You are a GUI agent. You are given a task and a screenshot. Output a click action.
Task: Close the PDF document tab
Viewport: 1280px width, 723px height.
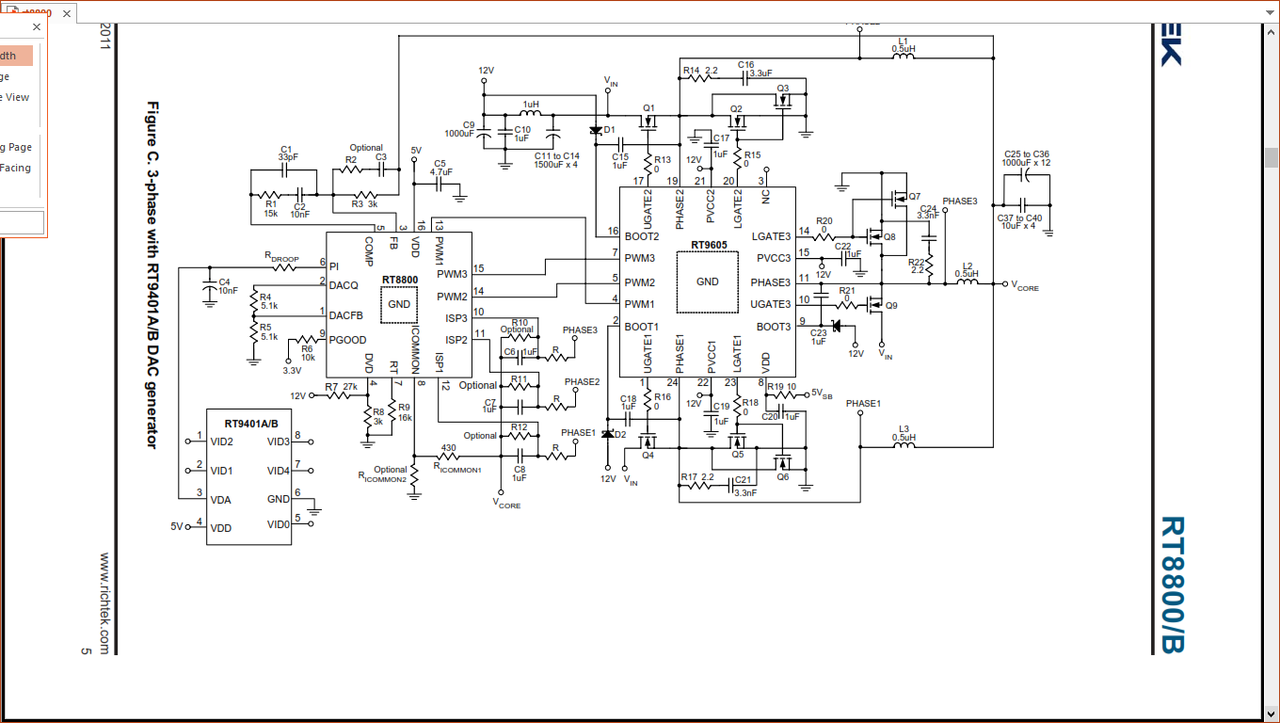pos(67,14)
